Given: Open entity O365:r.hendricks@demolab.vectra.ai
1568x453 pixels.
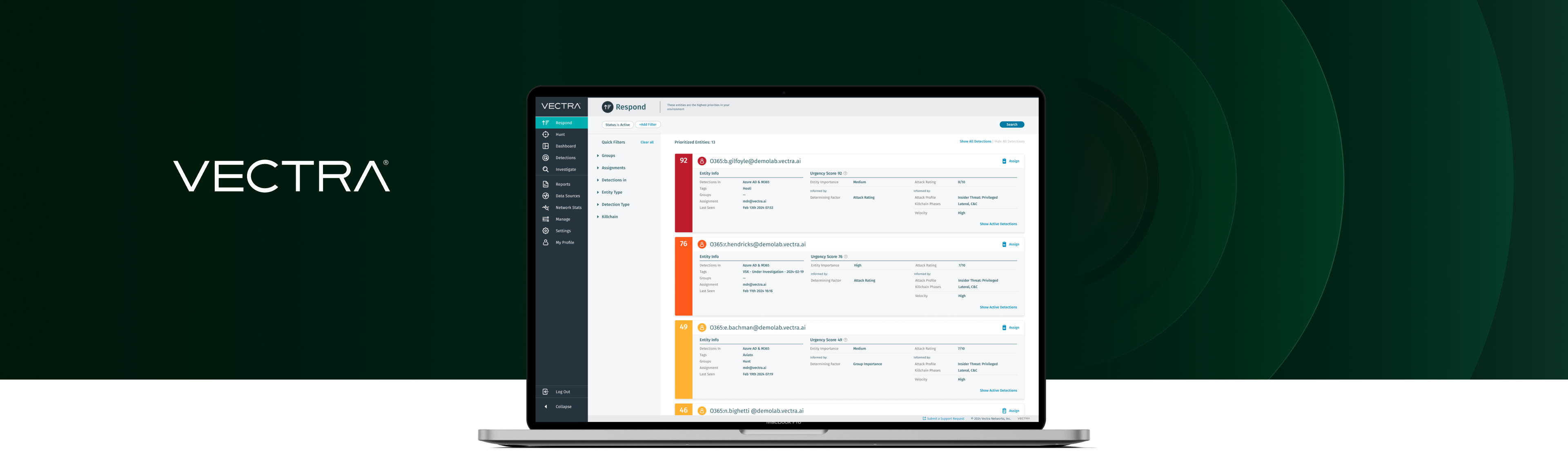Looking at the screenshot, I should [x=757, y=244].
